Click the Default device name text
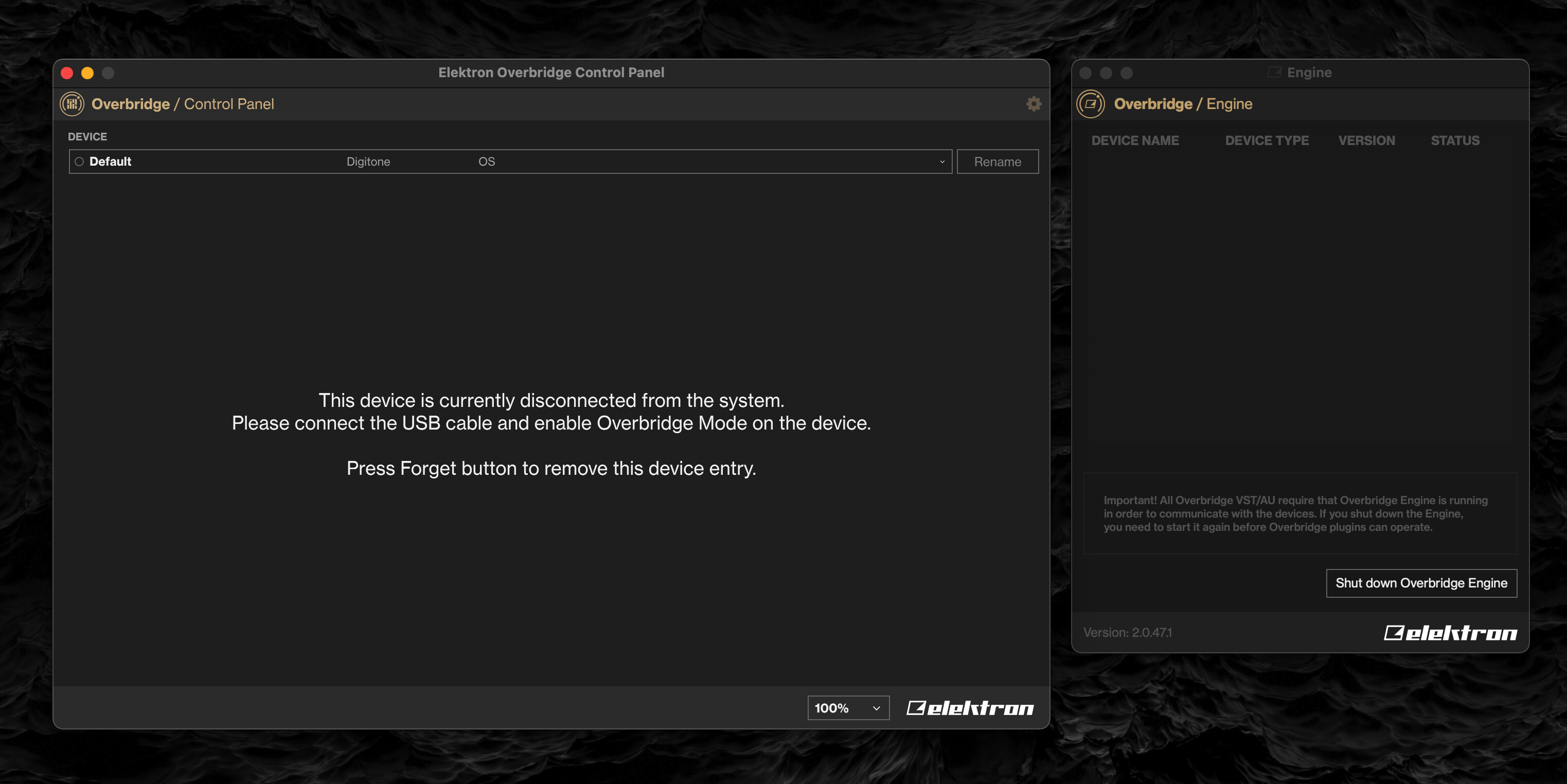The height and width of the screenshot is (784, 1567). 110,162
